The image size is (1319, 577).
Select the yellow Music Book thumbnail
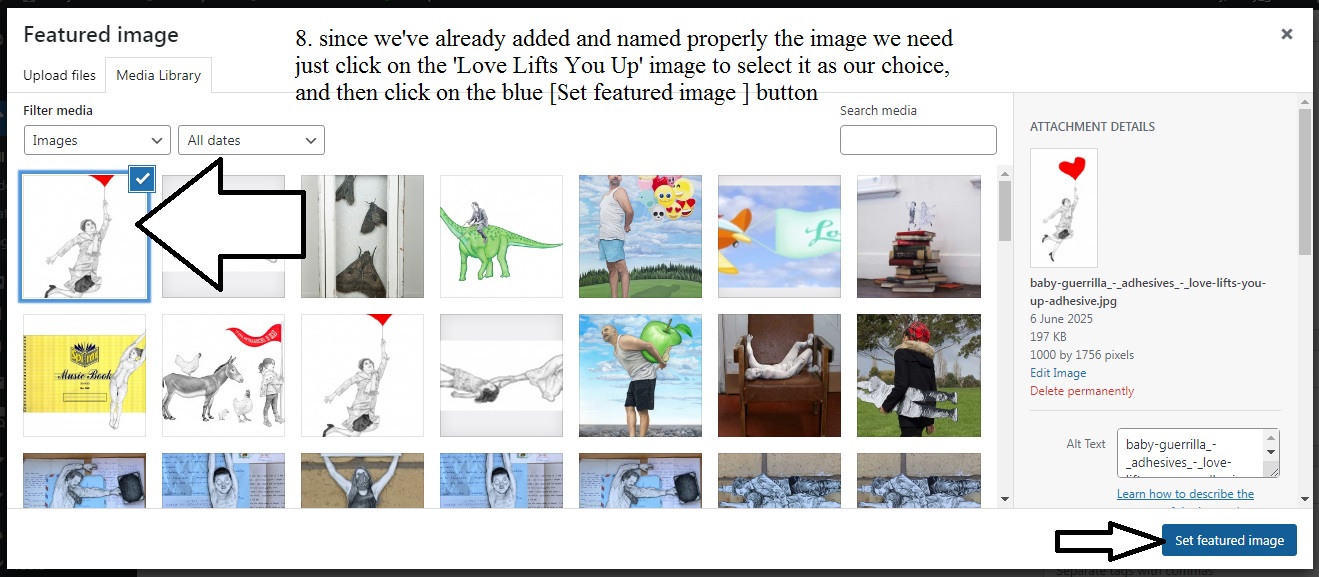[x=84, y=375]
